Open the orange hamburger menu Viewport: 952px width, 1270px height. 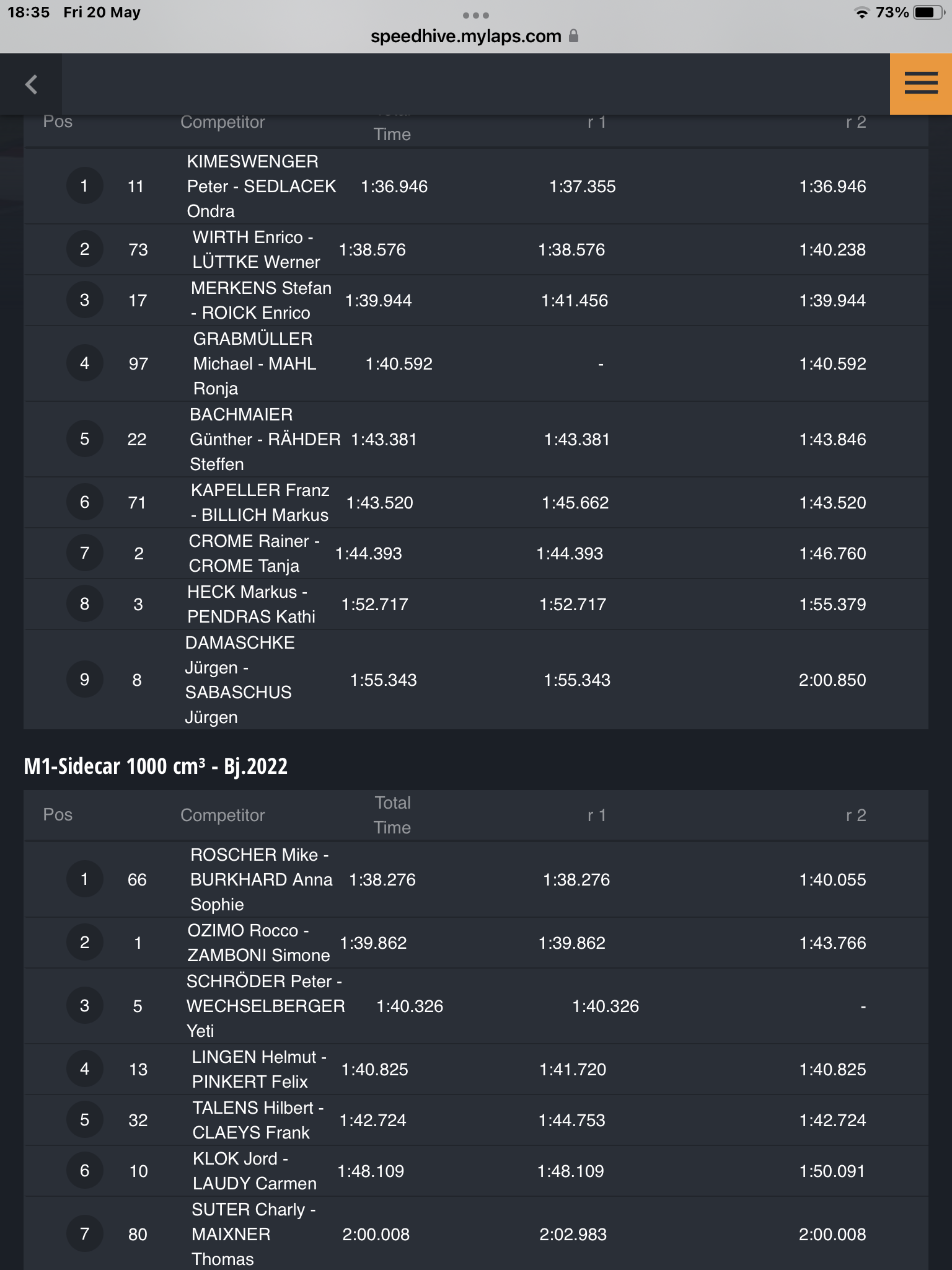(x=921, y=84)
